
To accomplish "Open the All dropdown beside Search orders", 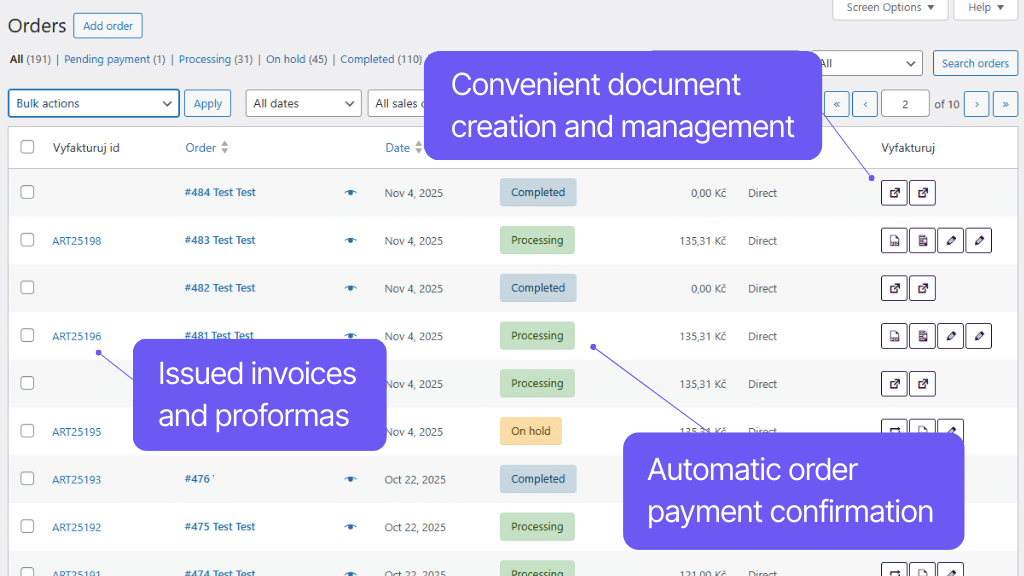I will [871, 63].
